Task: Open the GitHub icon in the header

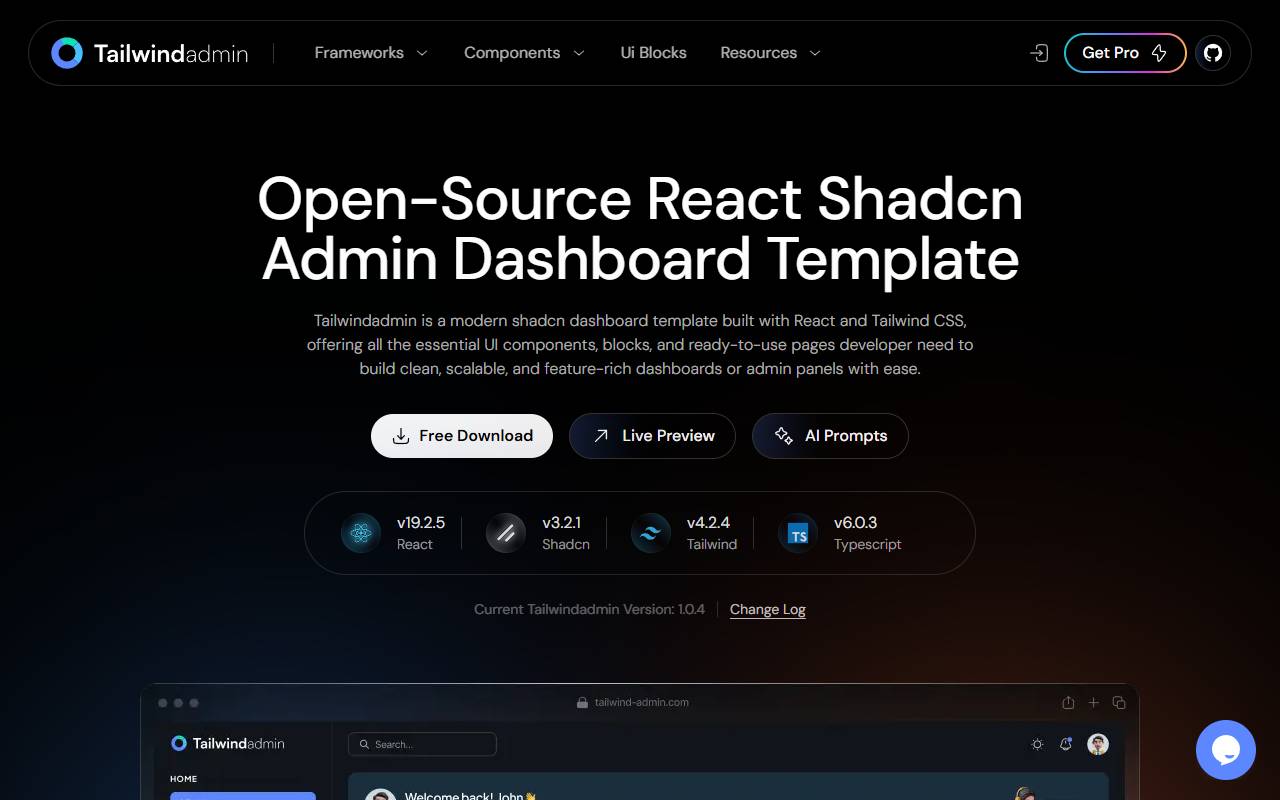Action: [1213, 53]
